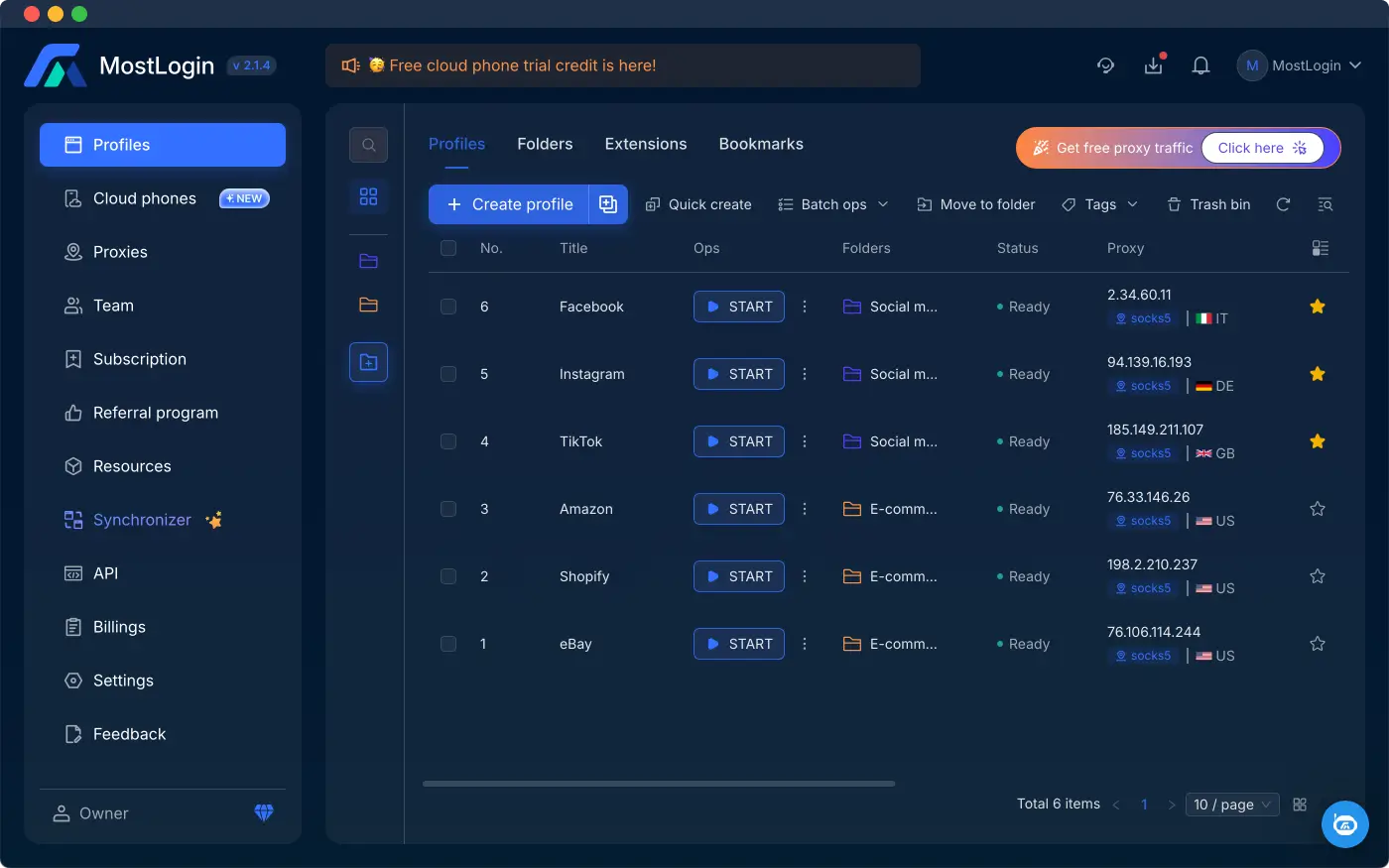Screen dimensions: 1389x868
Task: Start the eBay profile
Action: pyautogui.click(x=739, y=644)
